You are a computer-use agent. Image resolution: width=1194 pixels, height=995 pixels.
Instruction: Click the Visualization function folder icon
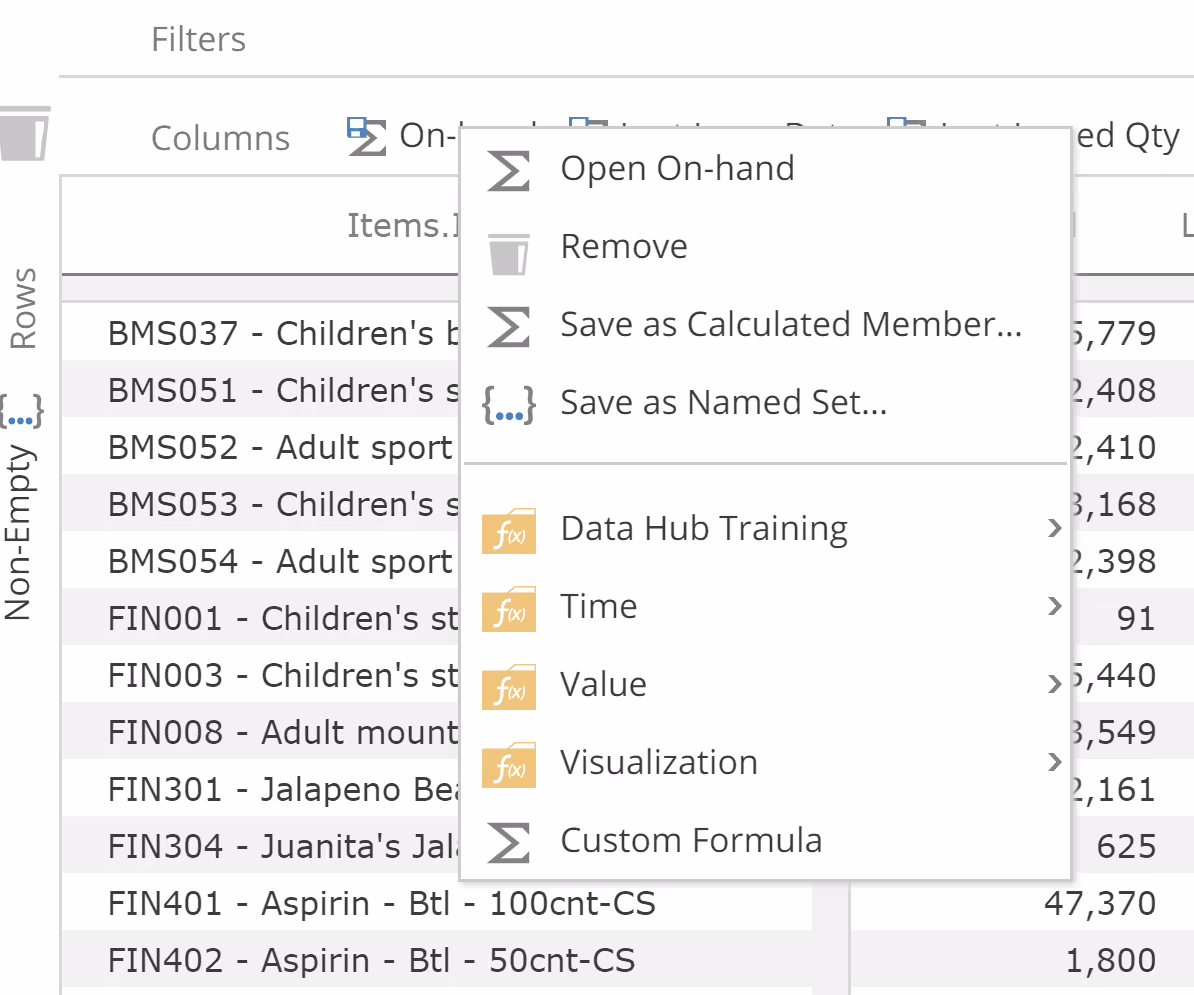(508, 764)
